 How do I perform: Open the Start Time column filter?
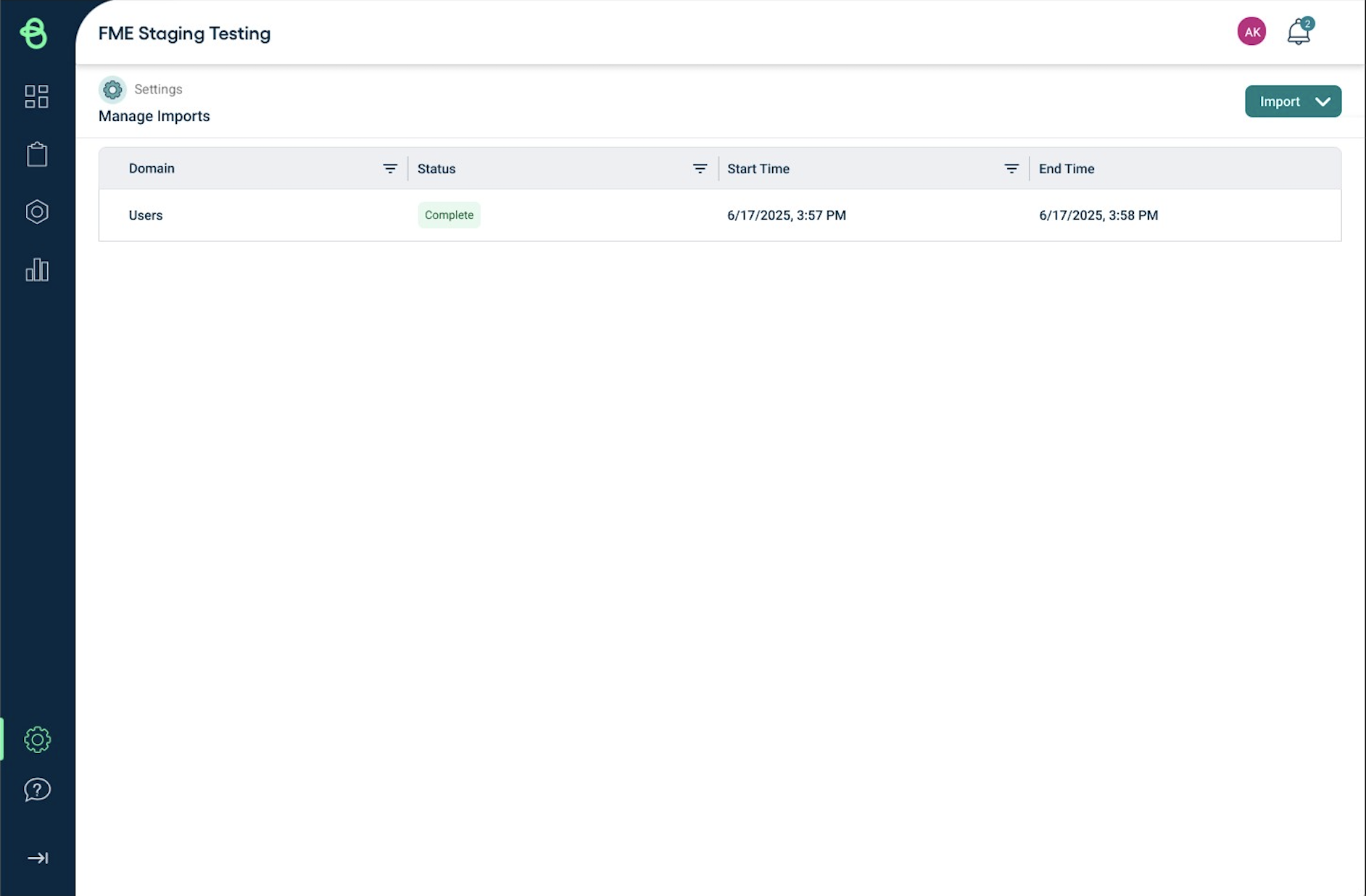pos(1011,168)
